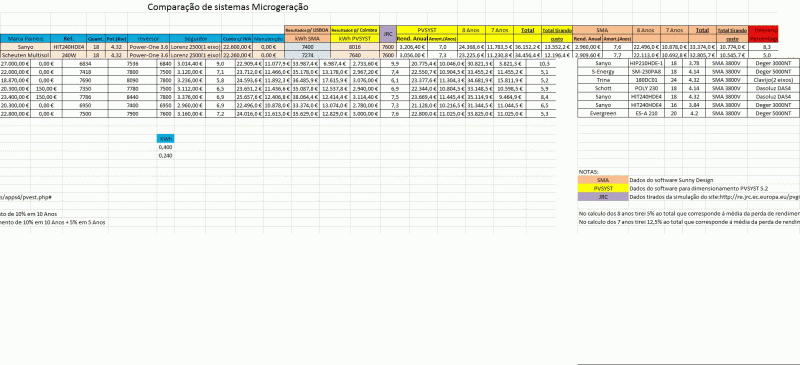The width and height of the screenshot is (800, 365).
Task: Select the '27.000,00 €' cost cell
Action: [x=15, y=63]
